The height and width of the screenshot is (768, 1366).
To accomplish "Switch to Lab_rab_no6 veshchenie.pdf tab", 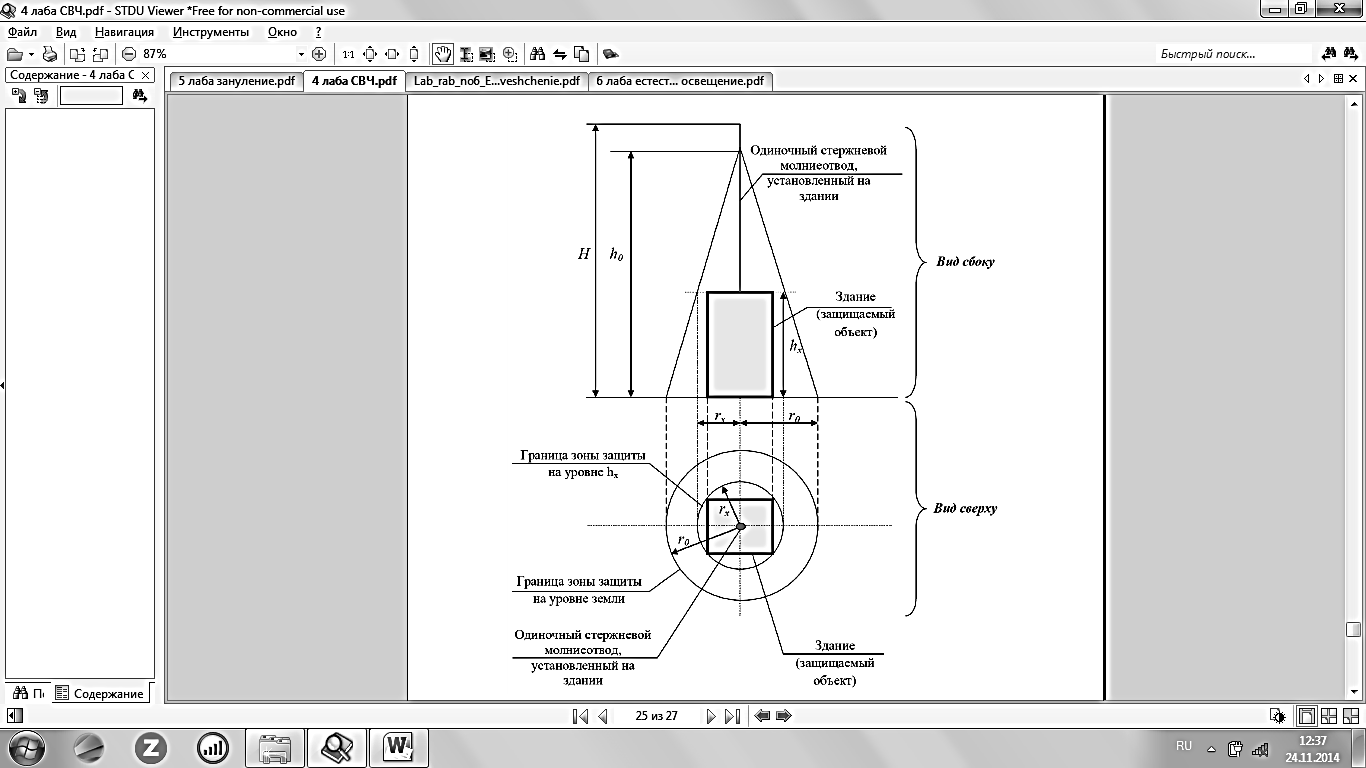I will tap(497, 82).
